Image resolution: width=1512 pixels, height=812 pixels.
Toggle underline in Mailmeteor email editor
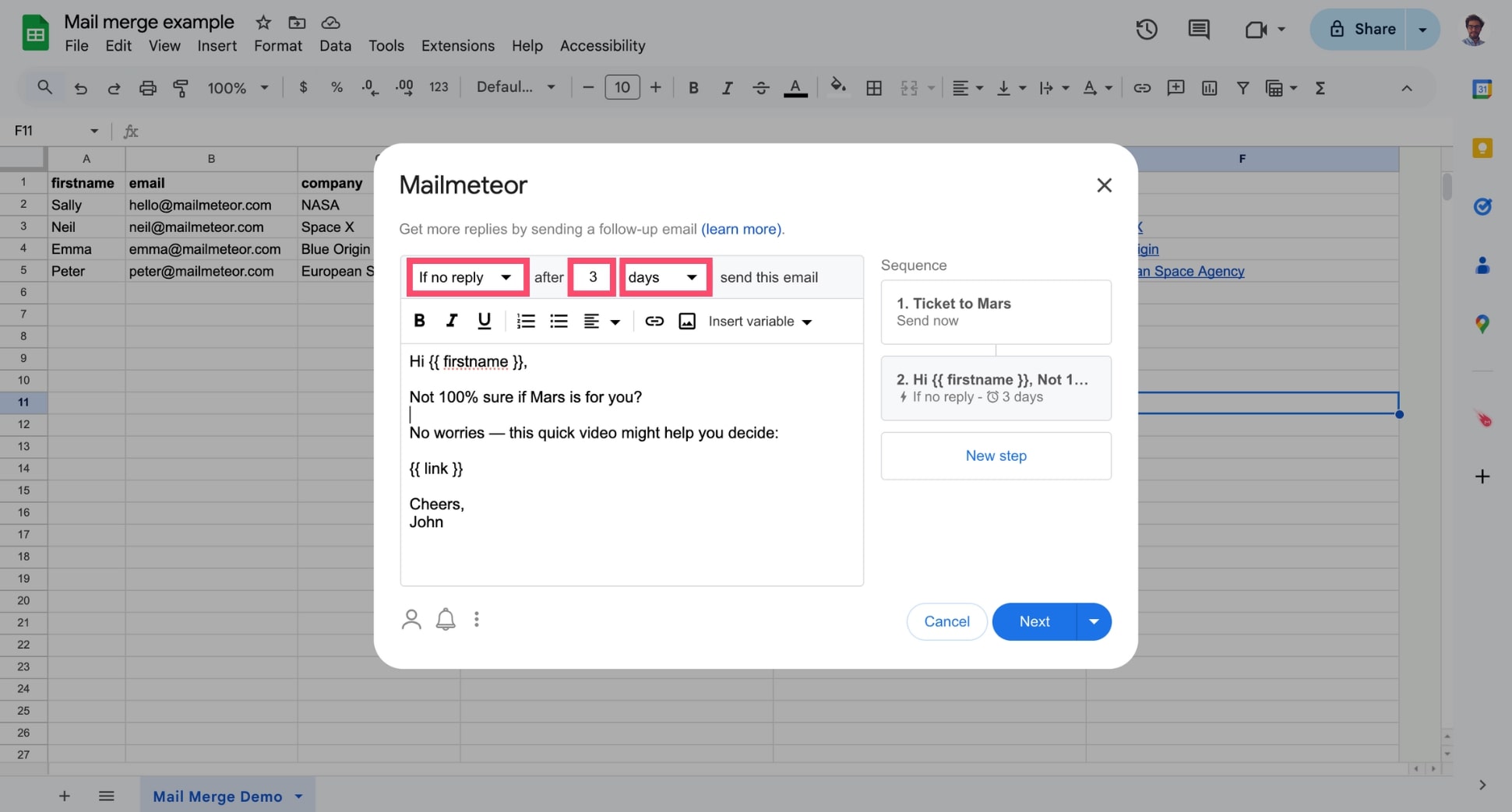(x=484, y=321)
